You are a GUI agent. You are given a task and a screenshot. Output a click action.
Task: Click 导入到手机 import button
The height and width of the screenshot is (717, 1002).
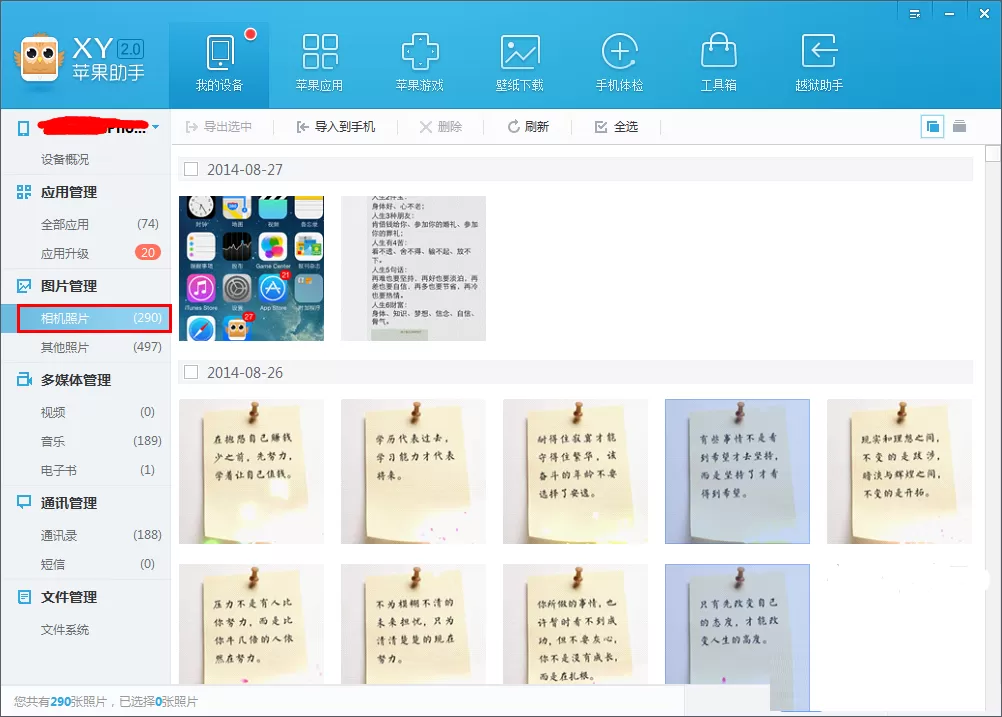[336, 127]
